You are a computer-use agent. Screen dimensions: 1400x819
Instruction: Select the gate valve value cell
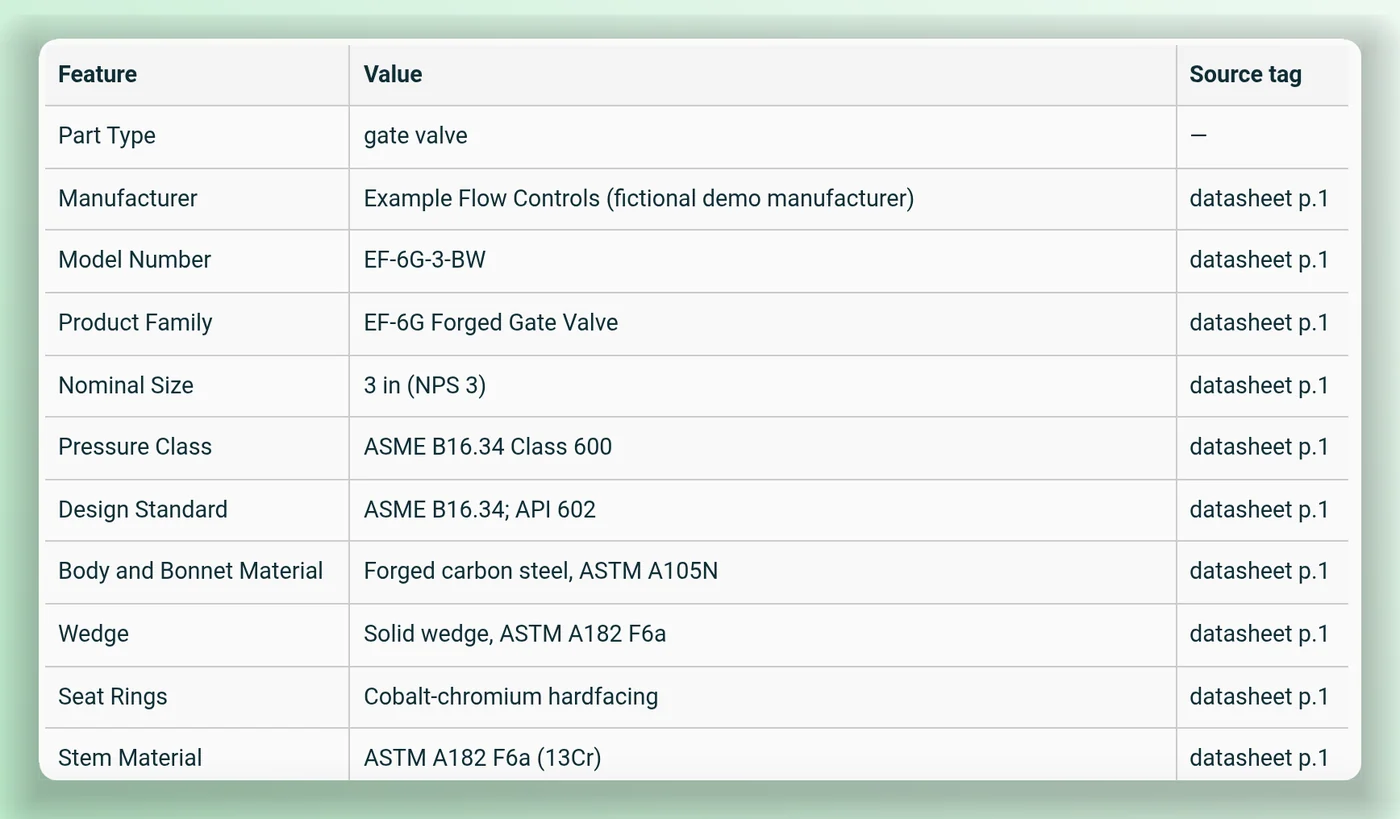pyautogui.click(x=763, y=136)
